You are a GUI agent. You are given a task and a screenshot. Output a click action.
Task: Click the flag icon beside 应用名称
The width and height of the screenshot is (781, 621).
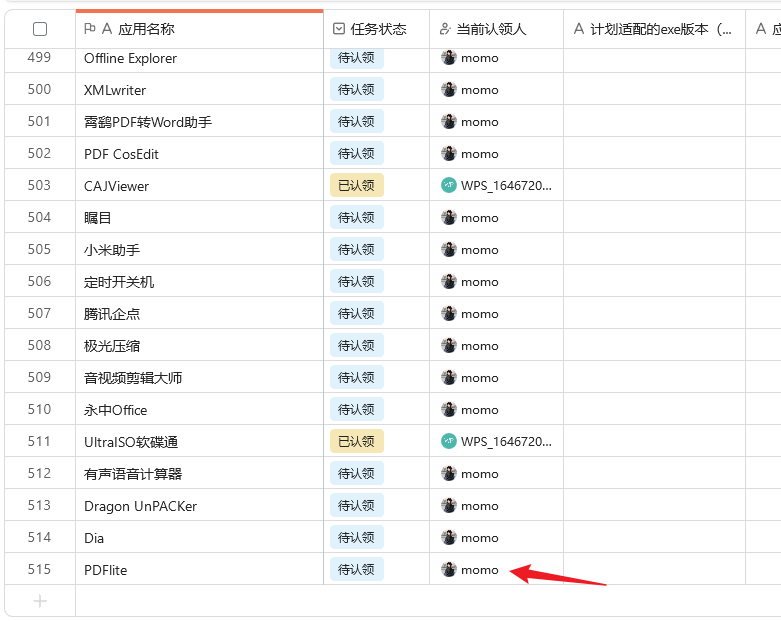tap(90, 29)
